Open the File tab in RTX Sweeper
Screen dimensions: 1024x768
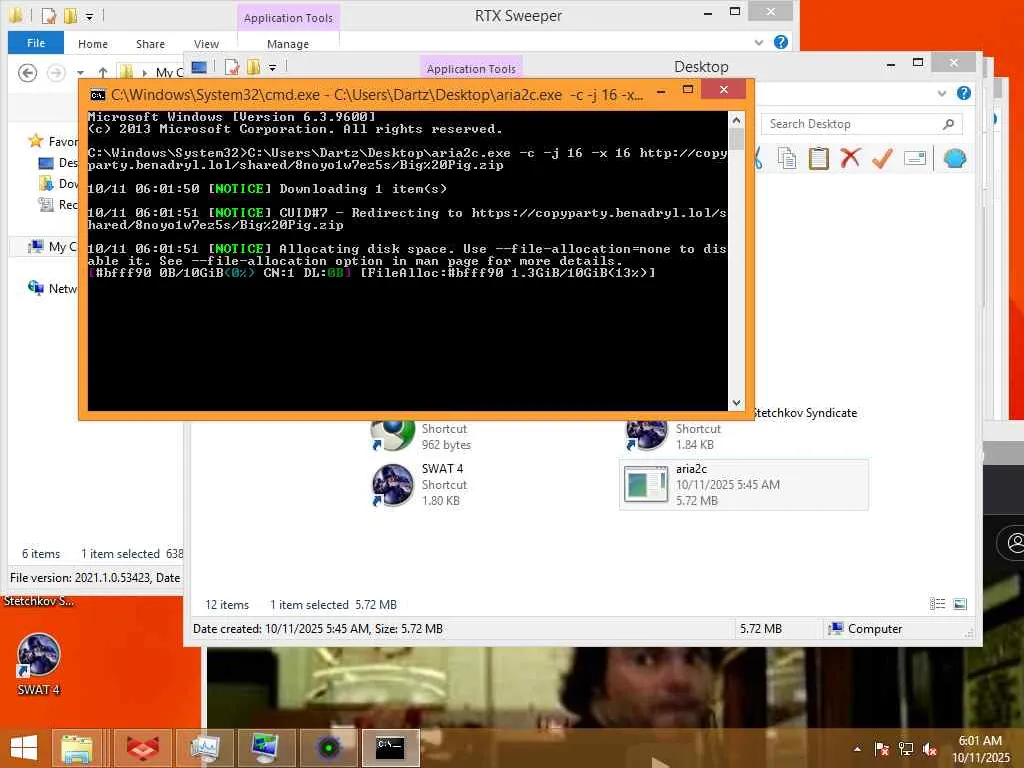36,43
